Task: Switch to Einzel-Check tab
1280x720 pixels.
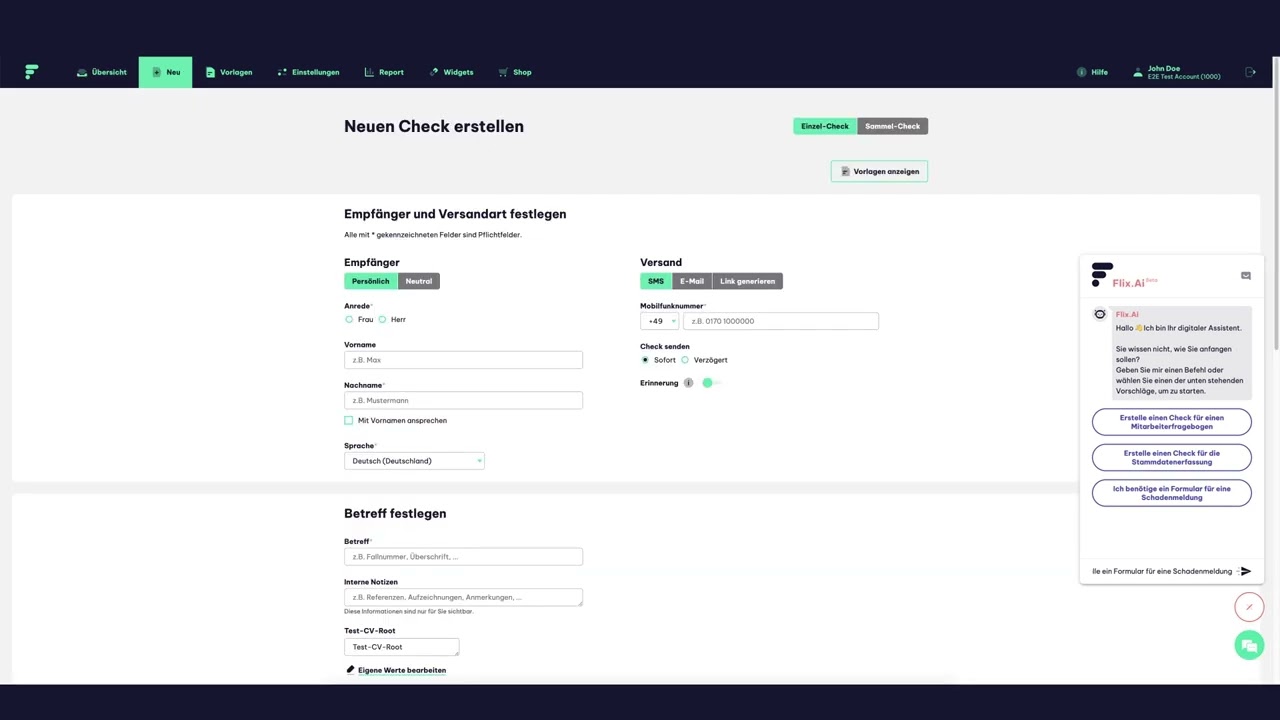Action: pos(825,126)
